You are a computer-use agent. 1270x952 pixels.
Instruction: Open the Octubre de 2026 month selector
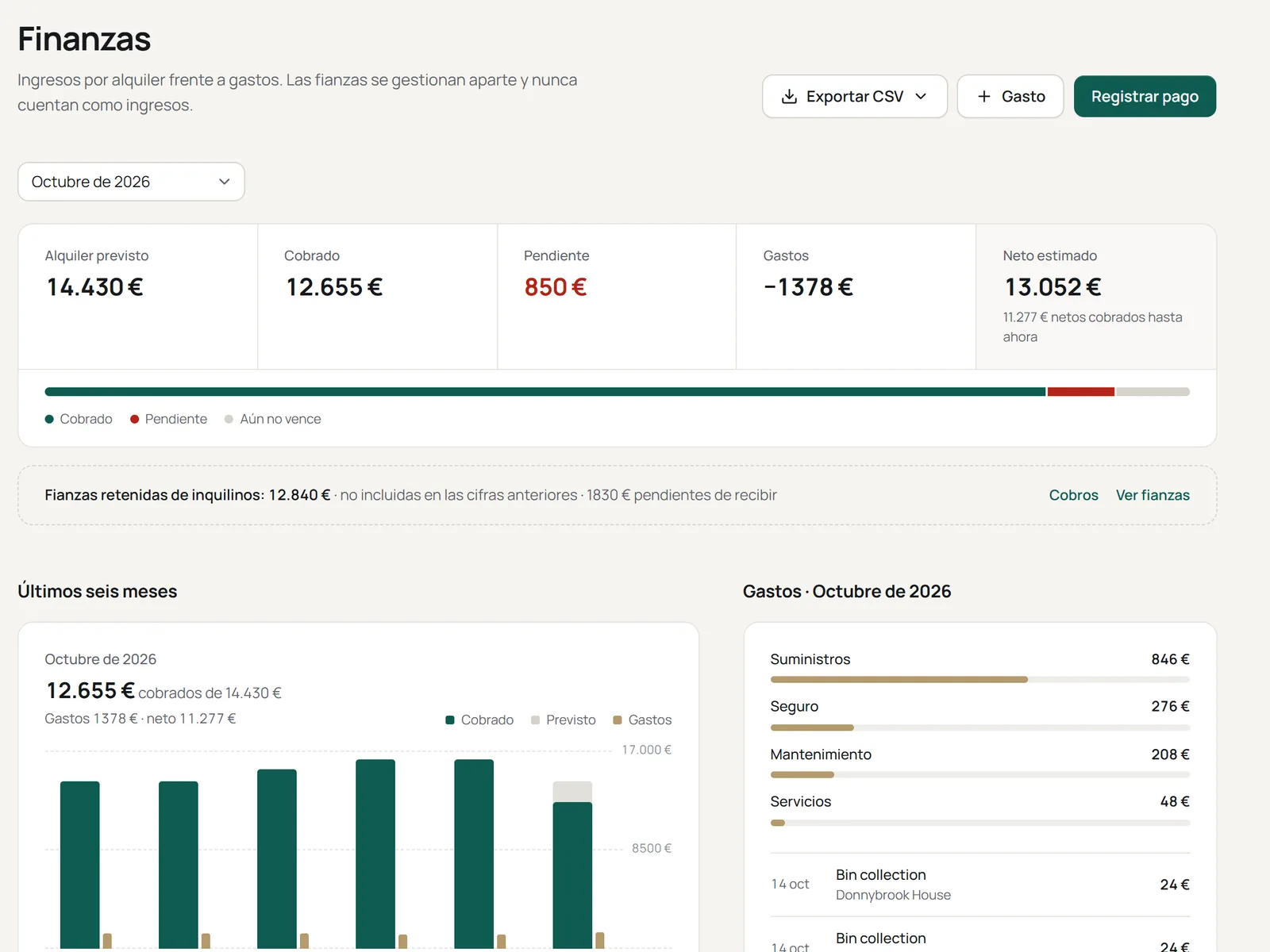coord(131,182)
